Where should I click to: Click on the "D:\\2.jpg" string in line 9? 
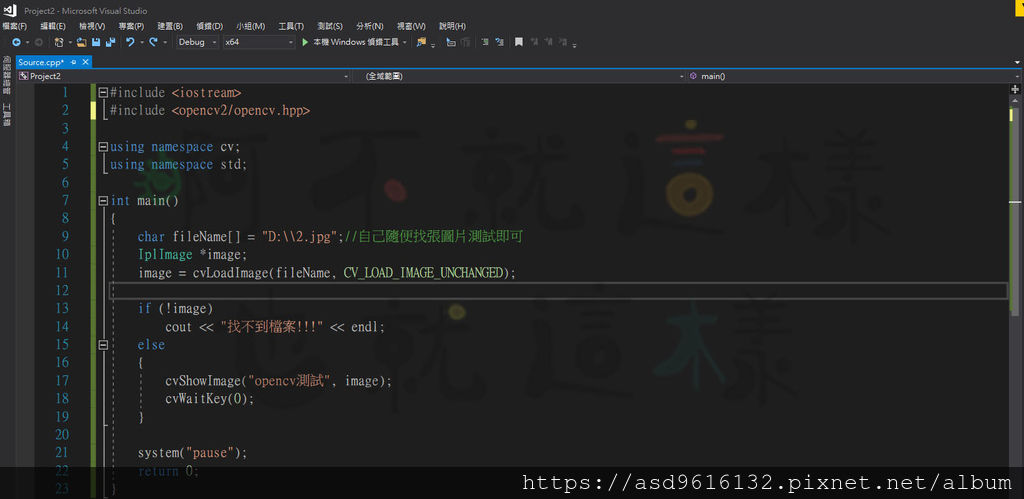[x=302, y=236]
